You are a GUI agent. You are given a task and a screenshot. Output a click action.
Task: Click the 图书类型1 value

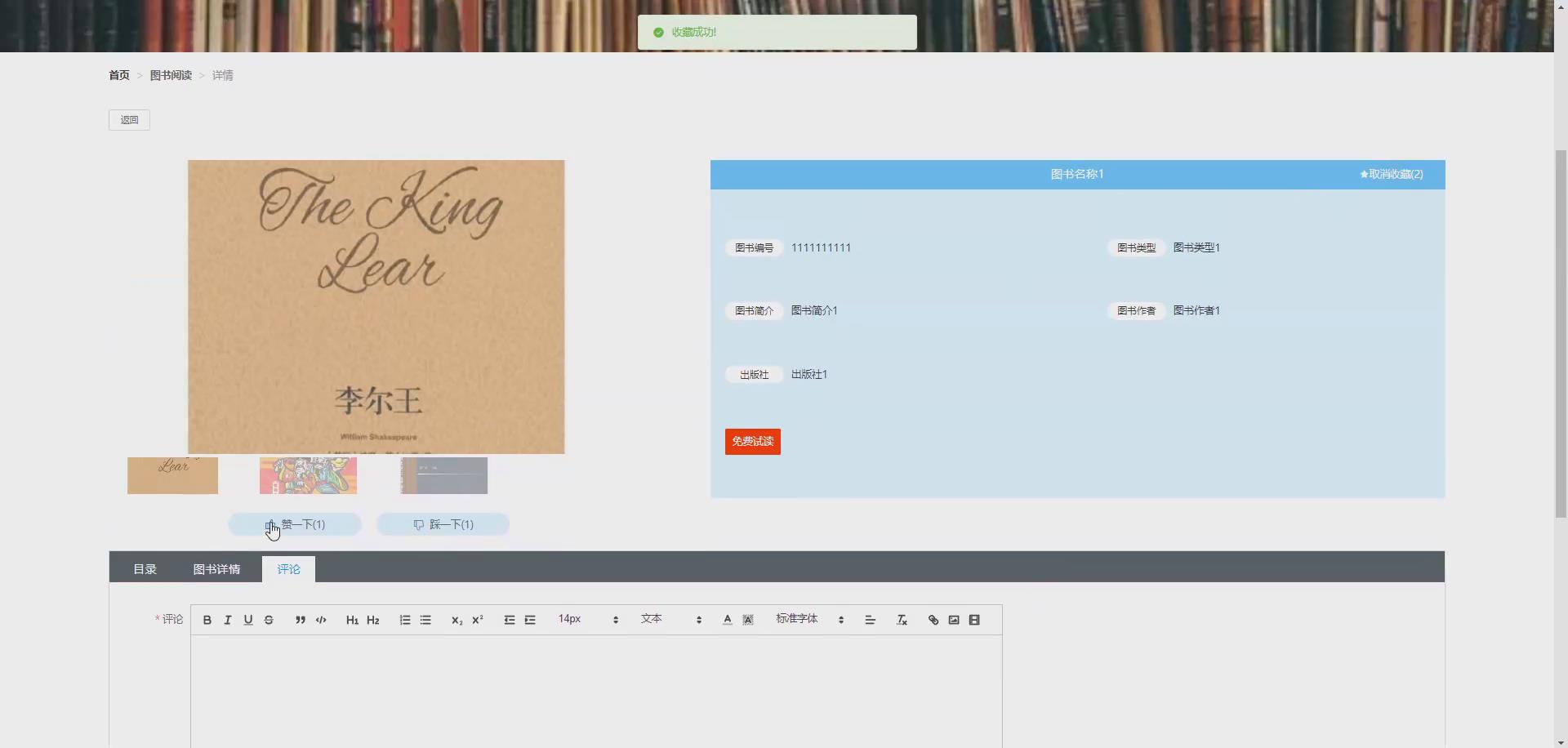click(x=1196, y=247)
